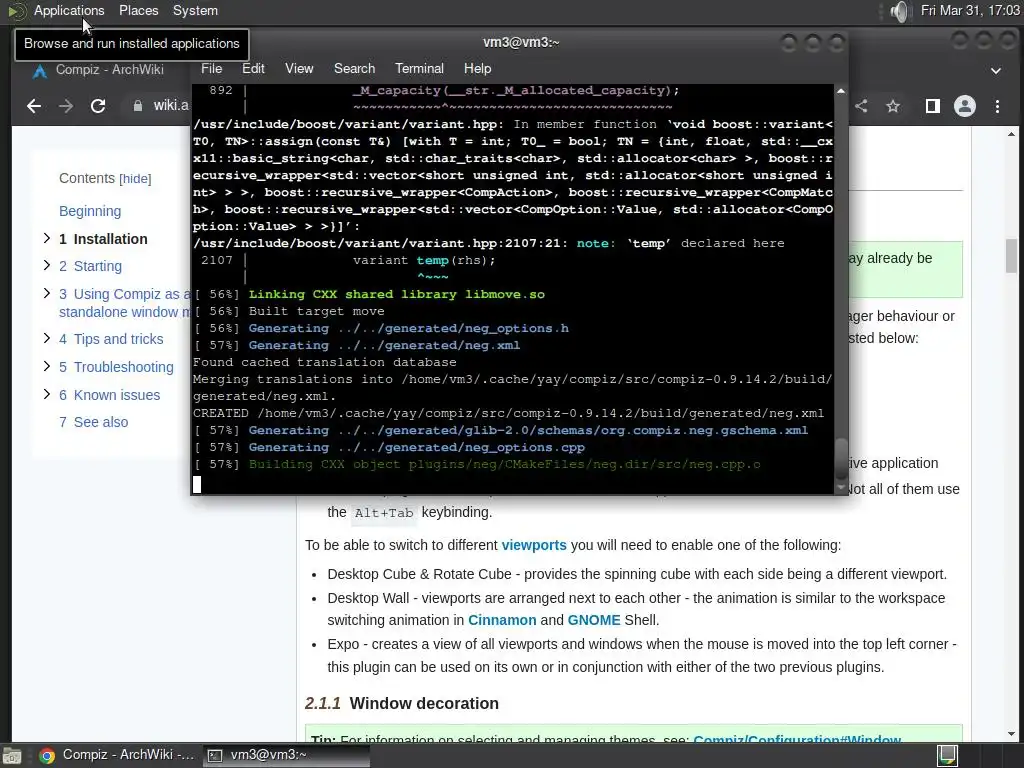Open the browser tab search dropdown
The width and height of the screenshot is (1024, 768).
[x=996, y=71]
